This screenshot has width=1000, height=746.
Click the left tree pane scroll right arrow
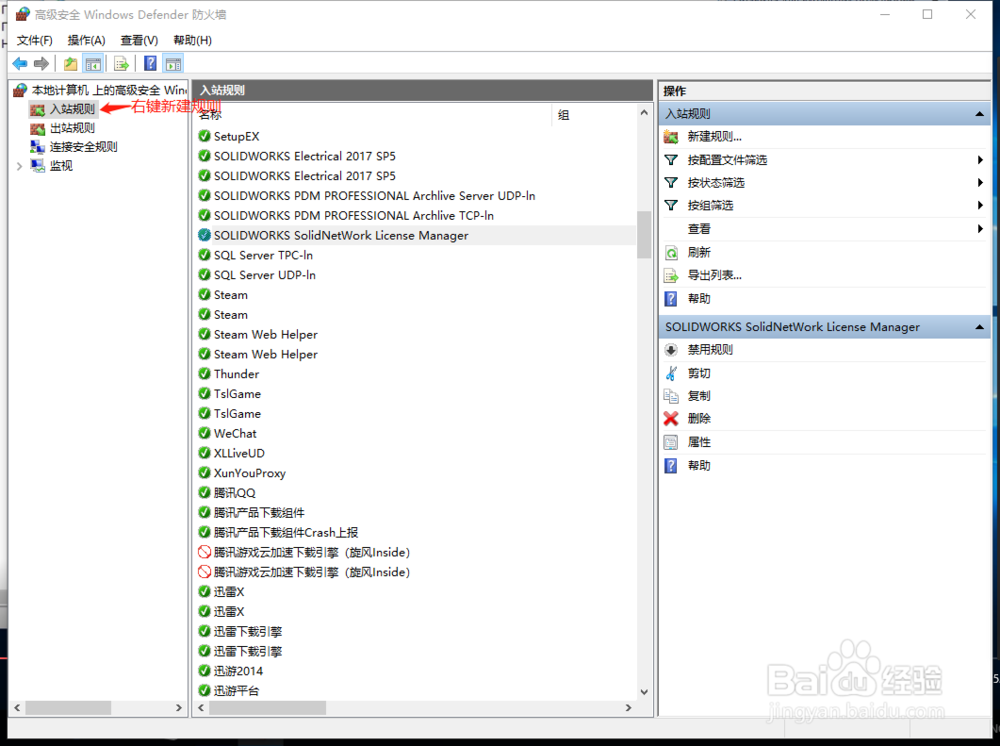[x=179, y=708]
